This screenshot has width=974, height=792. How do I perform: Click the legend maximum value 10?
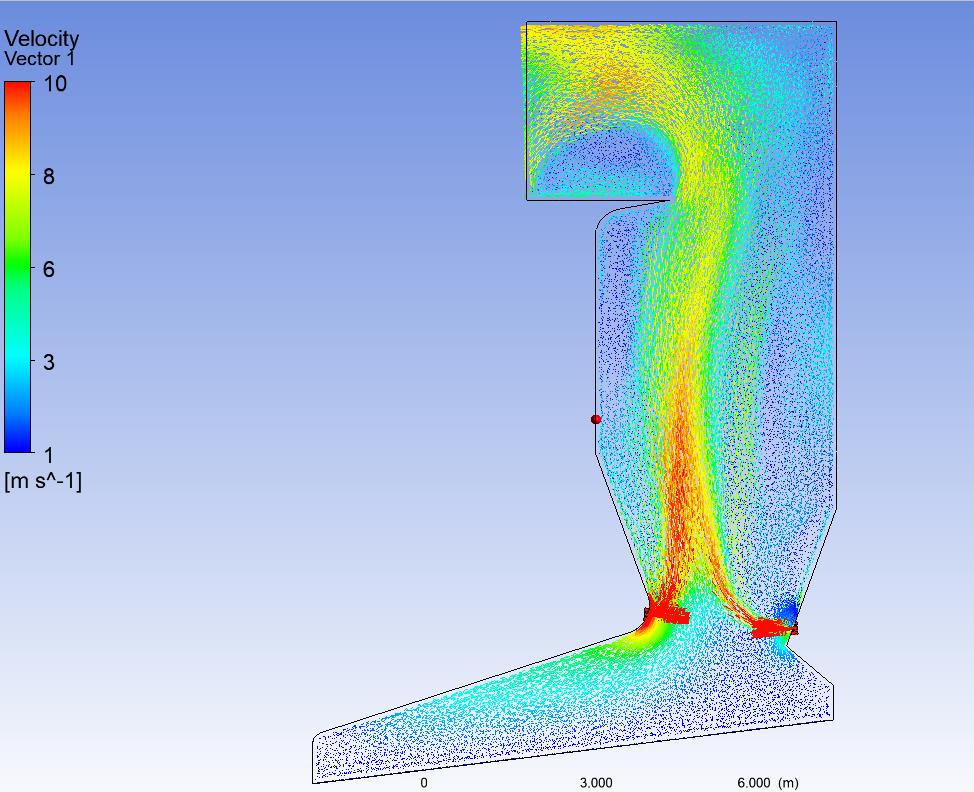point(55,84)
